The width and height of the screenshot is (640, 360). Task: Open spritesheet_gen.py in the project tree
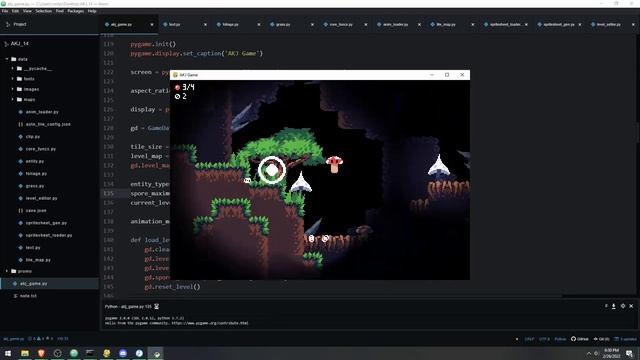pos(46,223)
